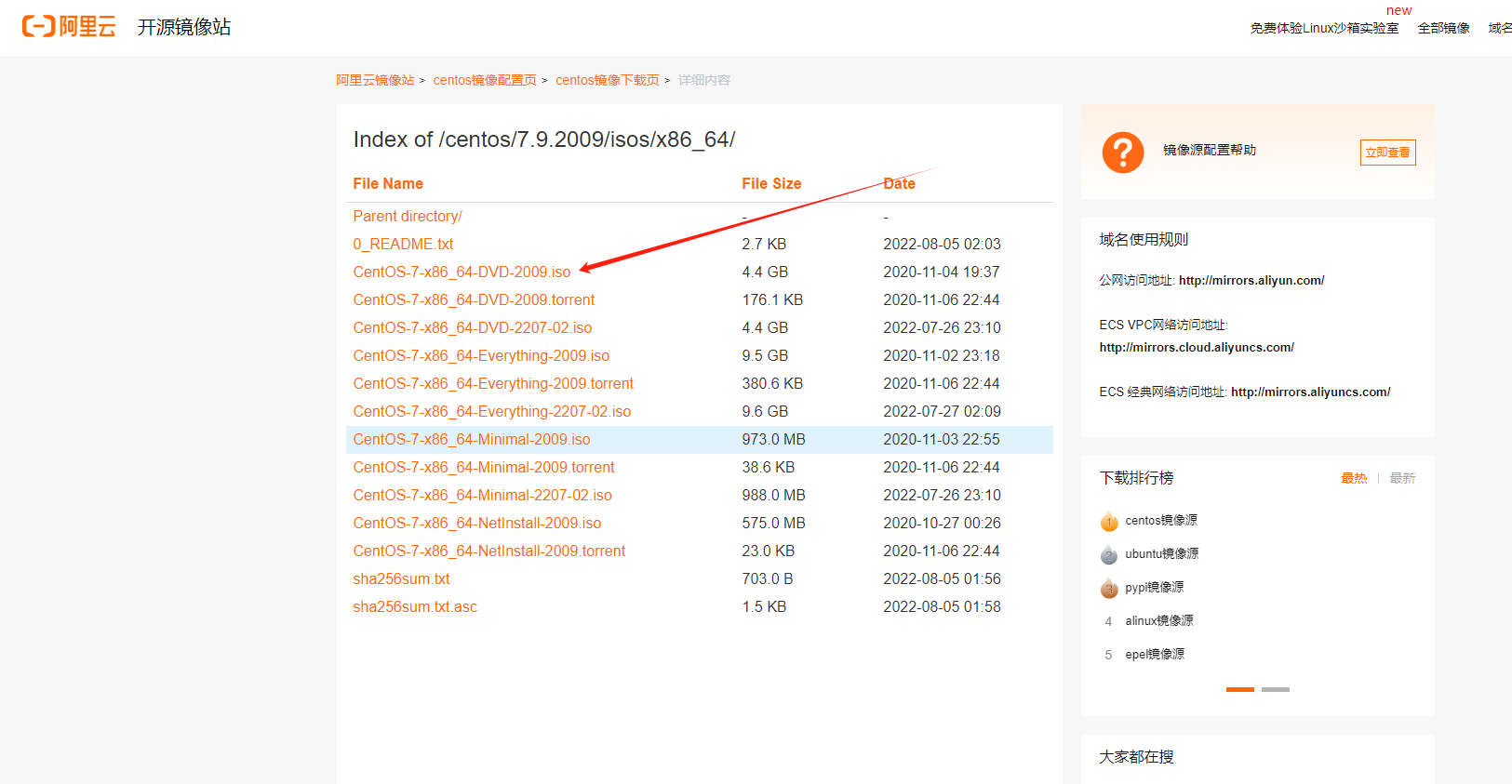
Task: Click the gold medal icon beside centos镜像源
Action: [1109, 521]
